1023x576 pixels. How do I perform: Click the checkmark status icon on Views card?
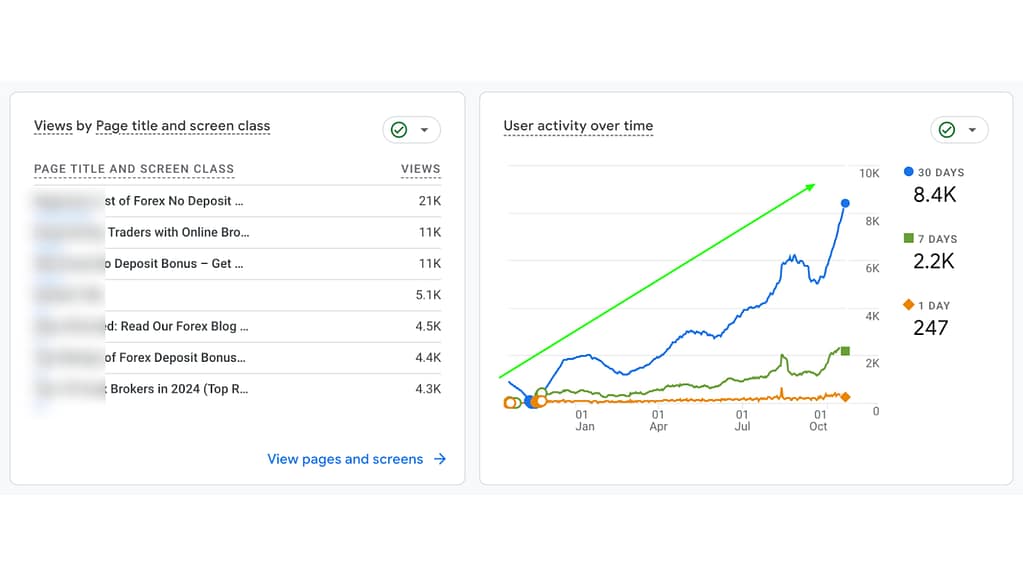coord(398,130)
